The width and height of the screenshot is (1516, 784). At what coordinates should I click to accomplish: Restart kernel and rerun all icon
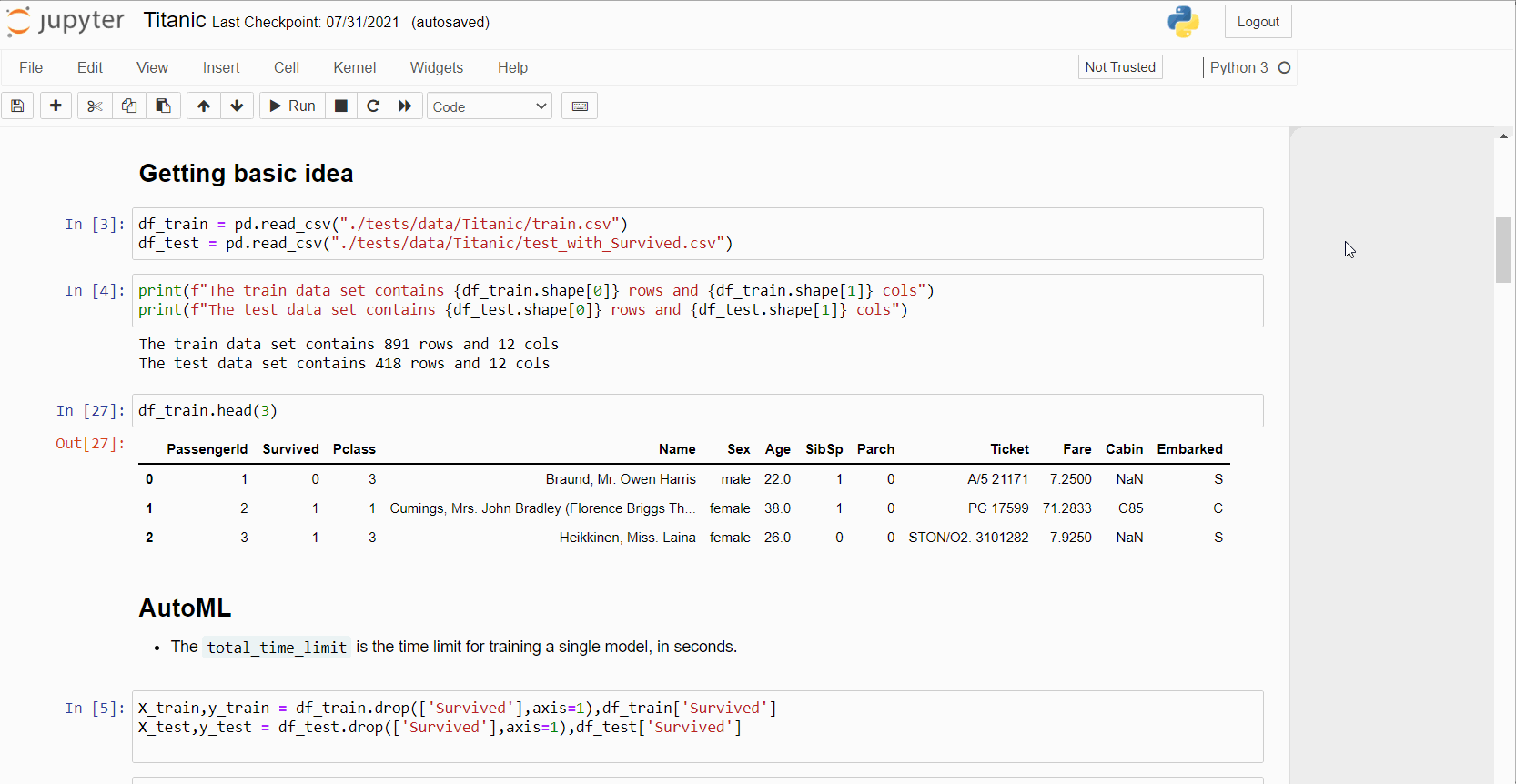tap(406, 106)
